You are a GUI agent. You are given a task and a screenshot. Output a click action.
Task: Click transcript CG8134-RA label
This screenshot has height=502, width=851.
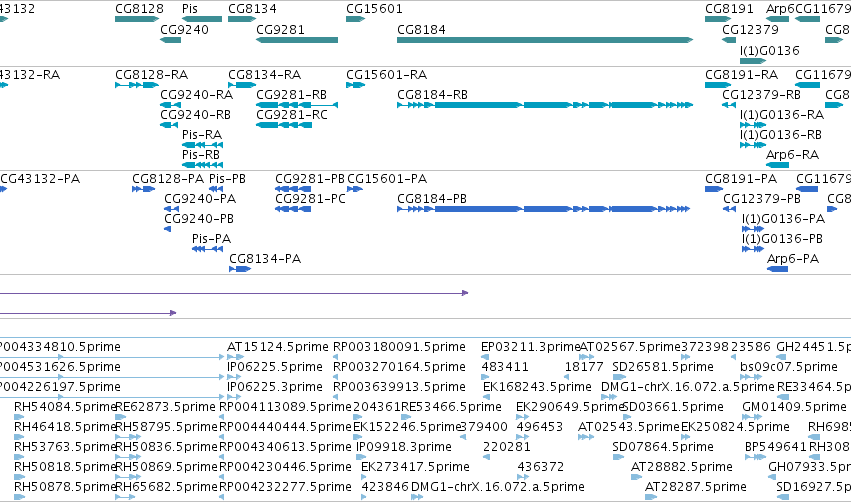click(264, 74)
